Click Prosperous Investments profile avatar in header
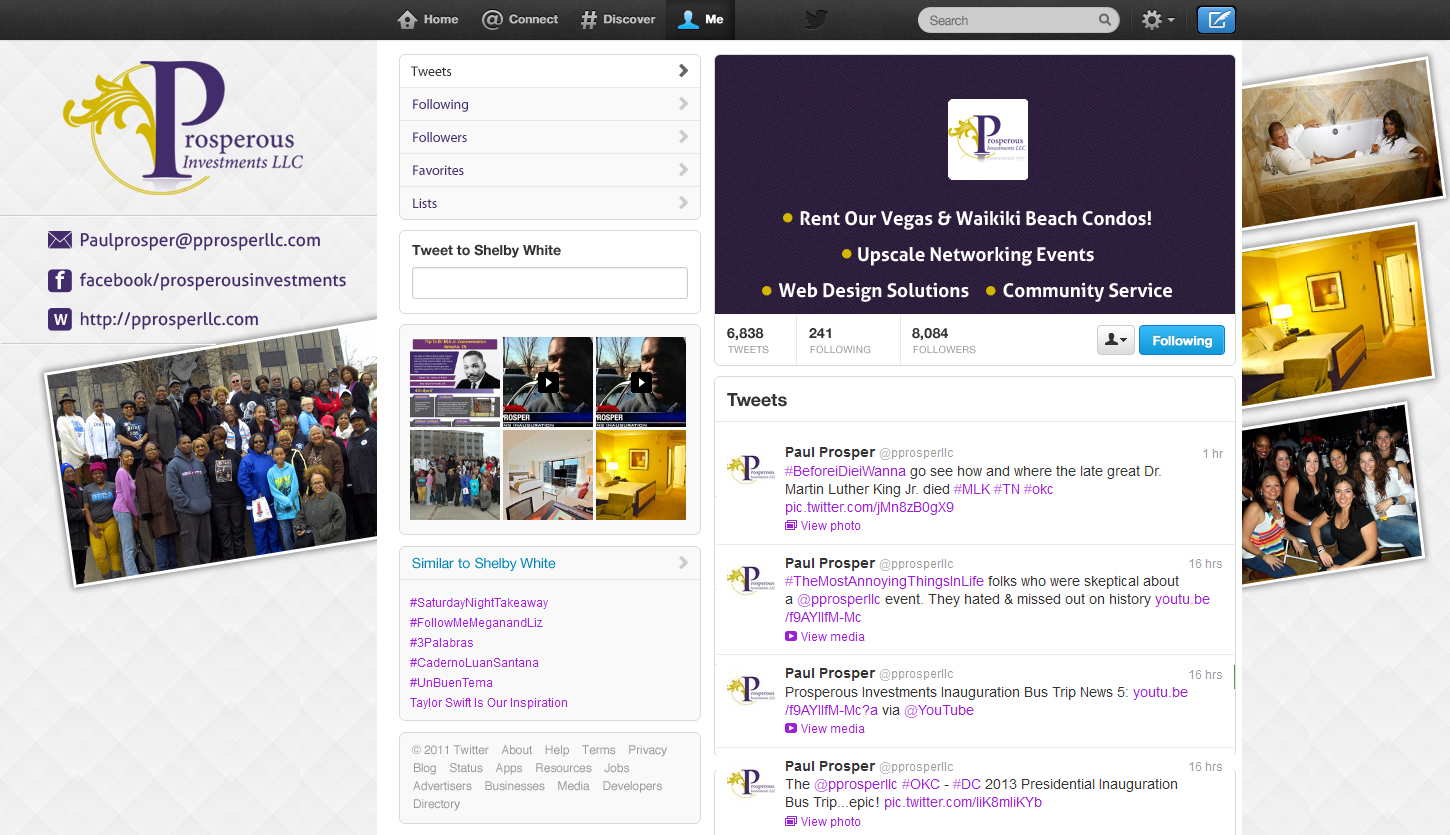The height and width of the screenshot is (835, 1450). [x=987, y=140]
